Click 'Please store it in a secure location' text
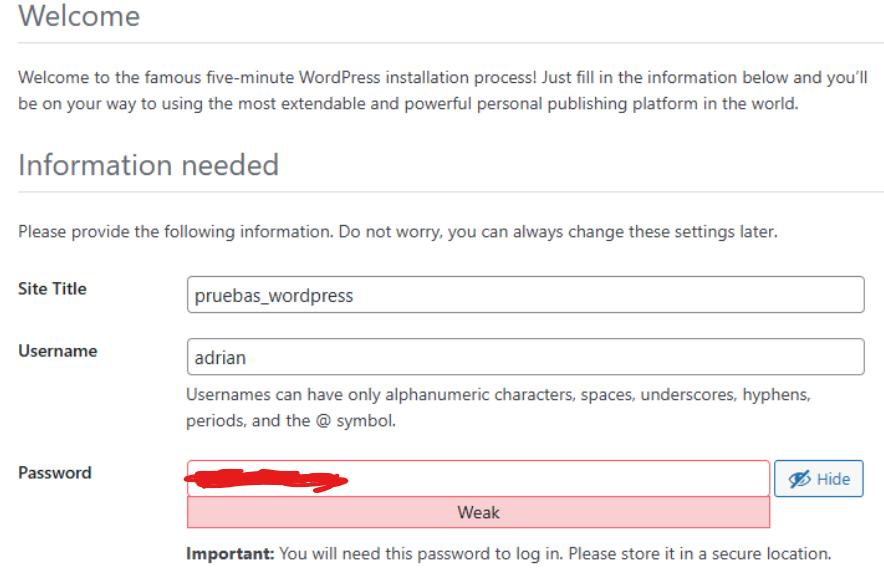The width and height of the screenshot is (884, 580). pos(700,554)
